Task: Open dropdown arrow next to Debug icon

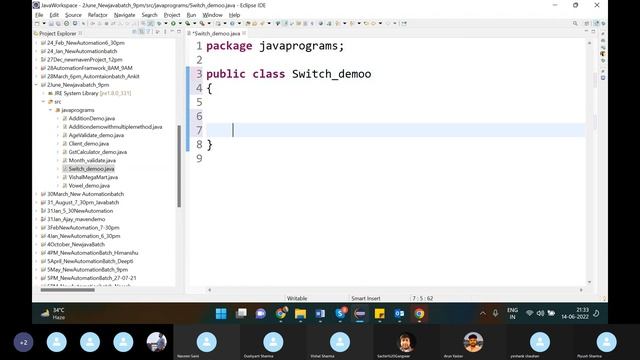Action: pyautogui.click(x=166, y=23)
